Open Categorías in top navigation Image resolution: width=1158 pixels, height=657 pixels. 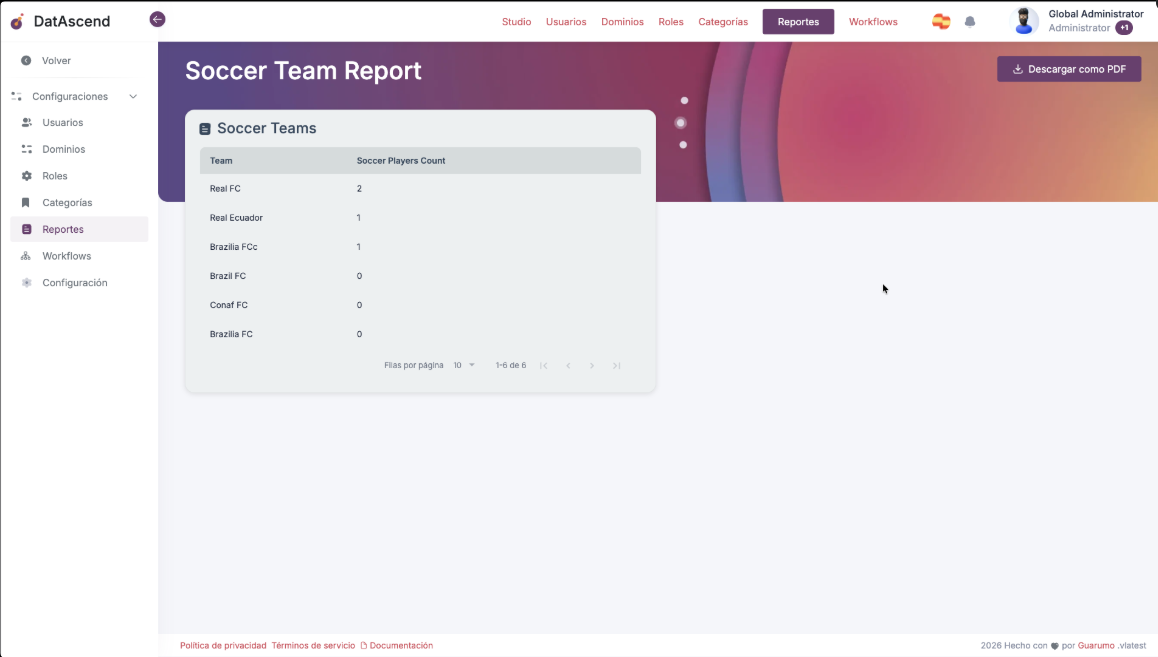click(x=723, y=21)
